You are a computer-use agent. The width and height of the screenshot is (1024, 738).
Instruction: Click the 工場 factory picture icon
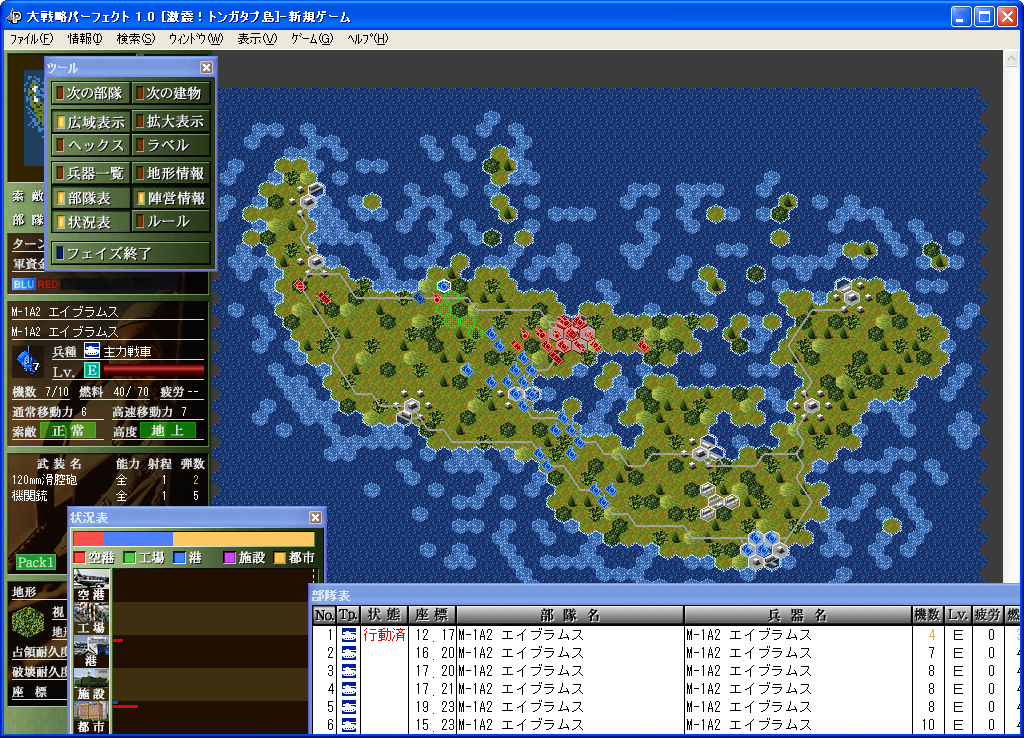pyautogui.click(x=91, y=618)
